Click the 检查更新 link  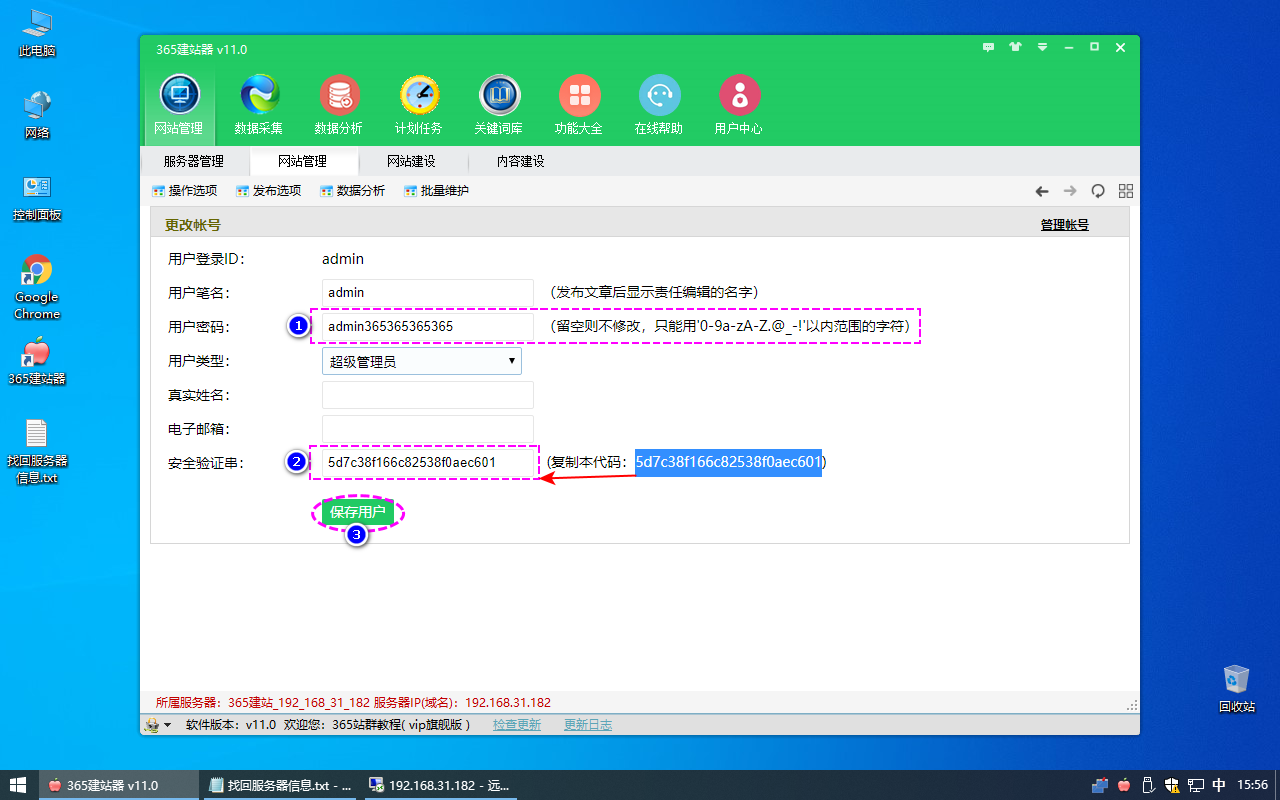517,725
